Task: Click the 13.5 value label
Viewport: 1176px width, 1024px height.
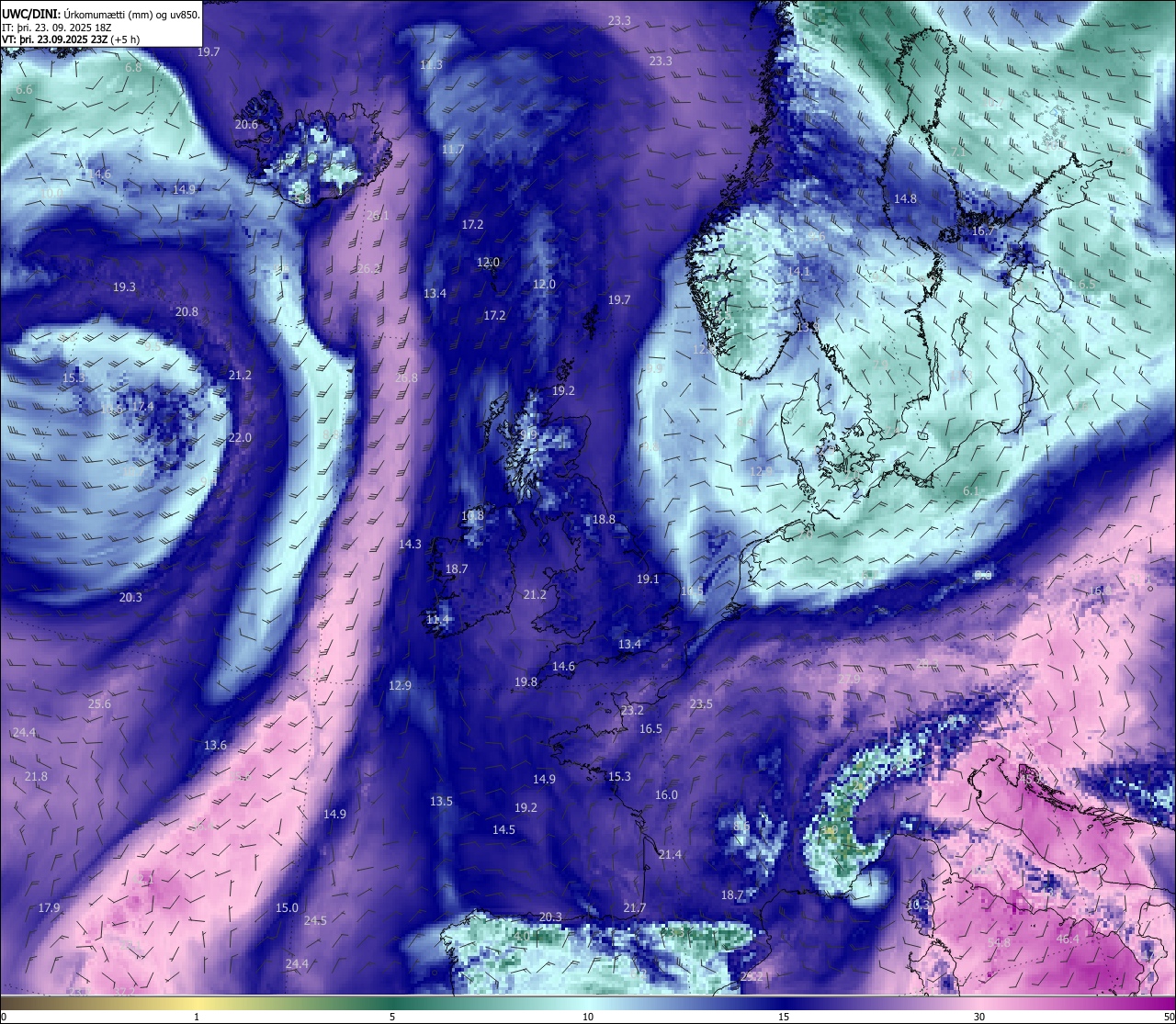Action: point(441,802)
